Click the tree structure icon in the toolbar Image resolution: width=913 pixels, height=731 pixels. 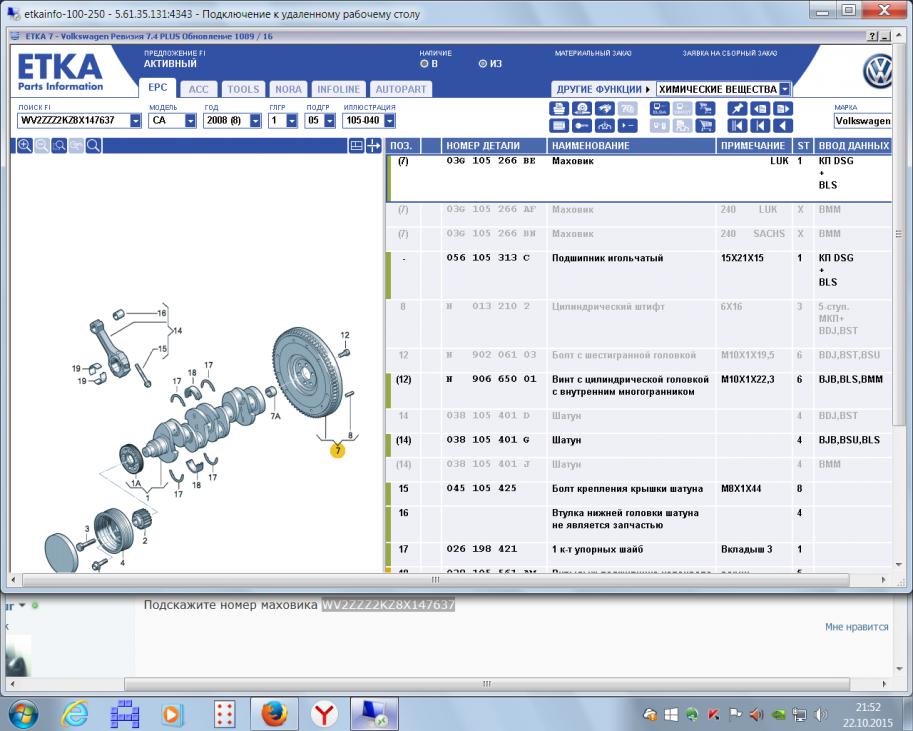[604, 125]
